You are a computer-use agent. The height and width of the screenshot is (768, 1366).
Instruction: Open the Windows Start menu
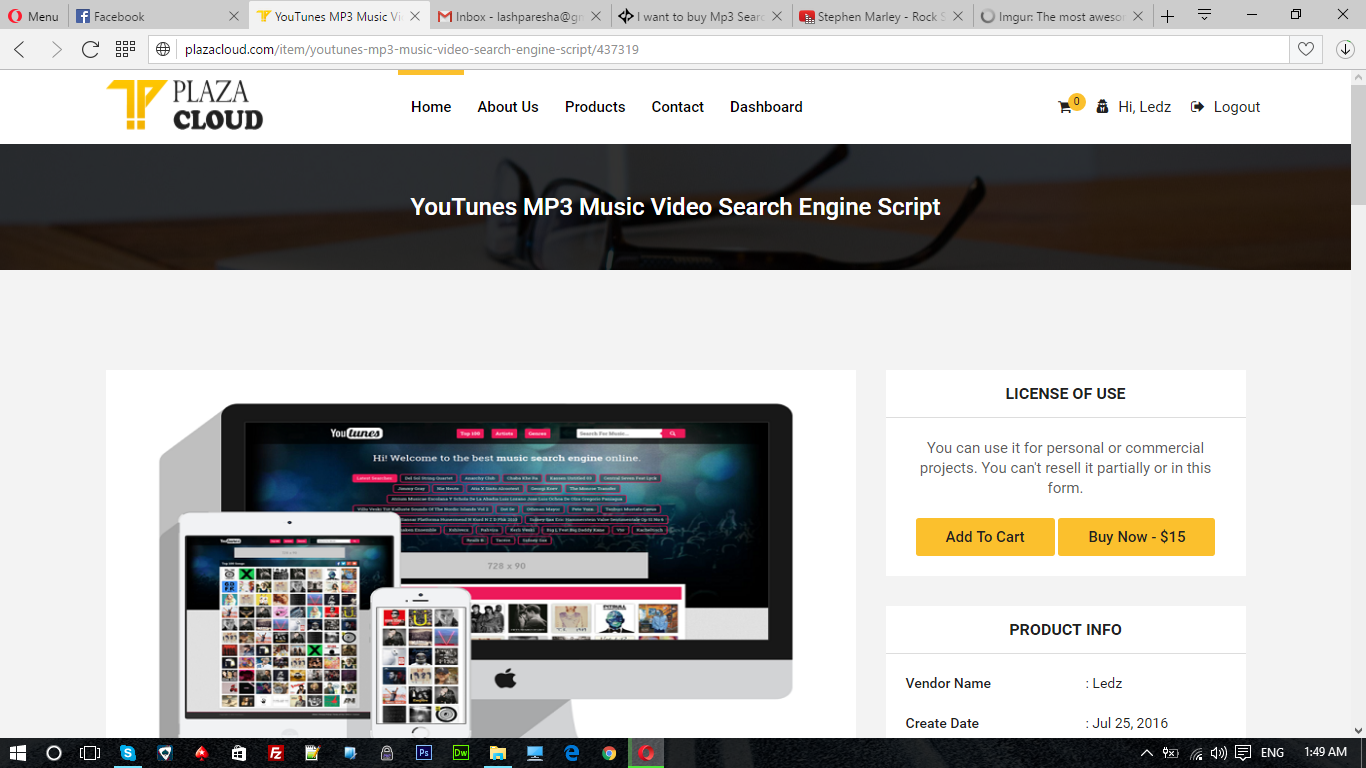[x=18, y=753]
